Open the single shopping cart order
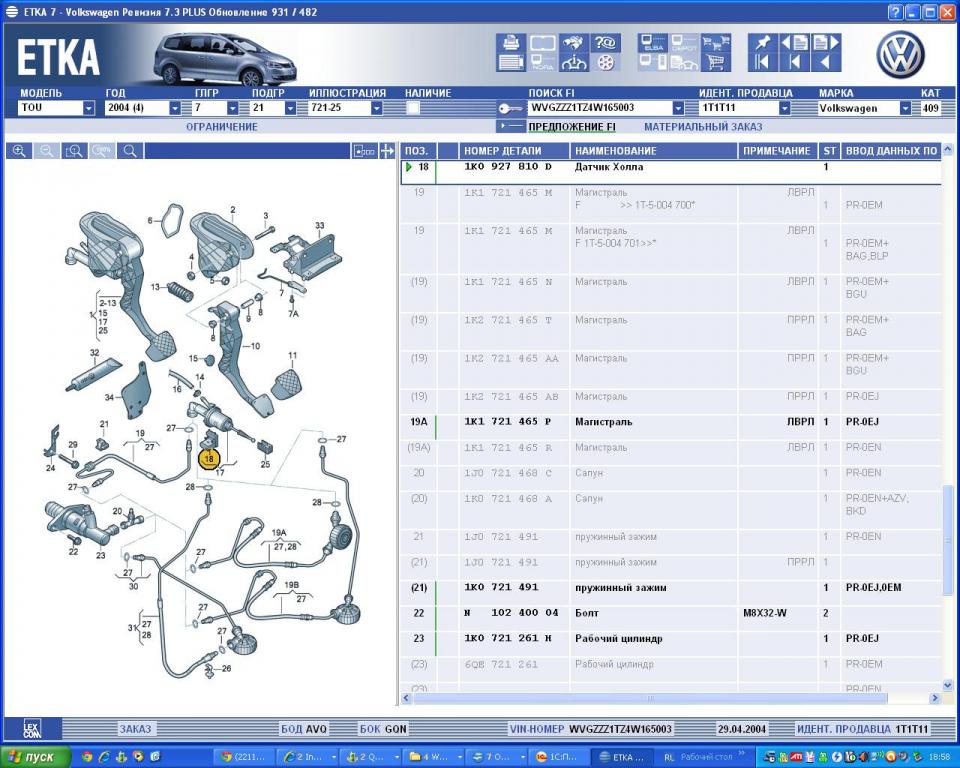 tap(716, 62)
